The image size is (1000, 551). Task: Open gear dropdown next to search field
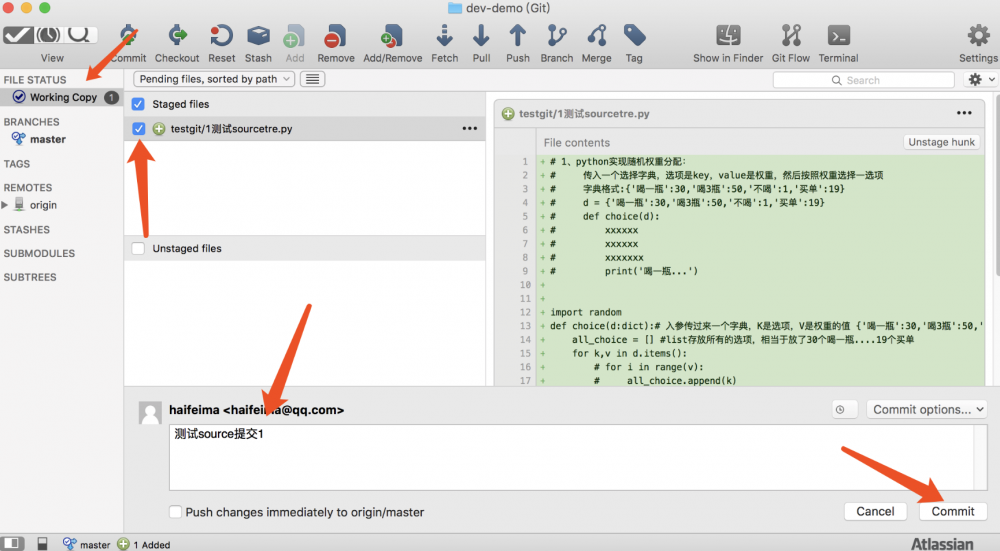[981, 80]
